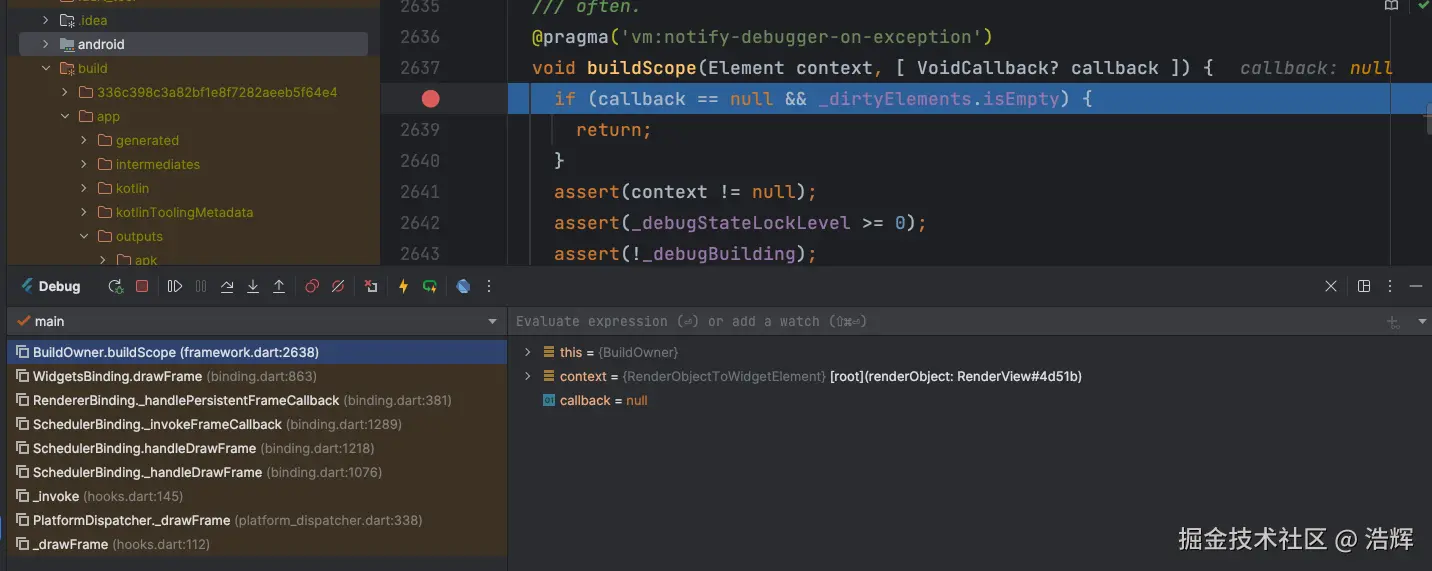This screenshot has height=571, width=1432.
Task: Select the build folder tree item
Action: tap(193, 68)
